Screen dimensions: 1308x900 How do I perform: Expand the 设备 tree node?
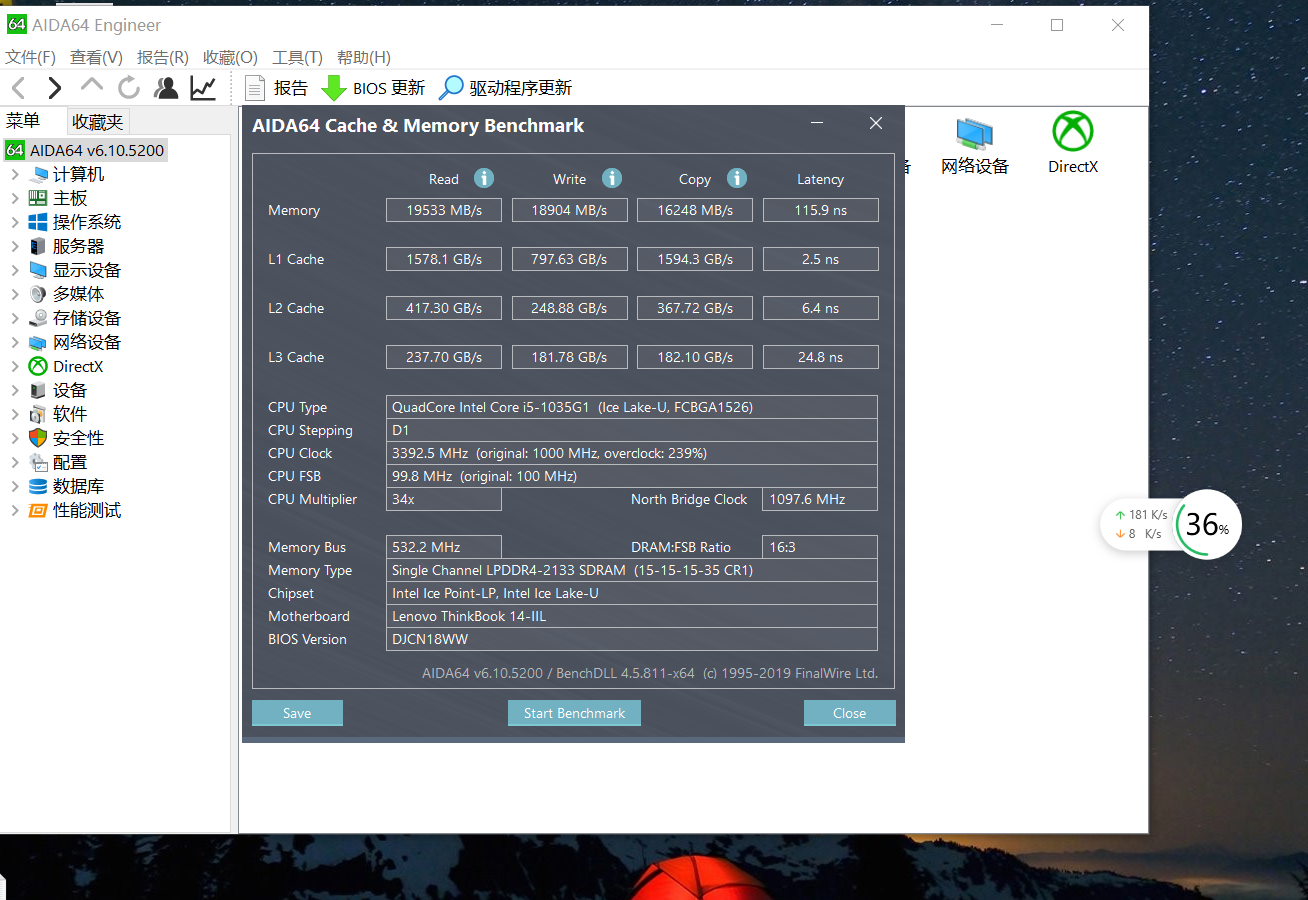(15, 391)
